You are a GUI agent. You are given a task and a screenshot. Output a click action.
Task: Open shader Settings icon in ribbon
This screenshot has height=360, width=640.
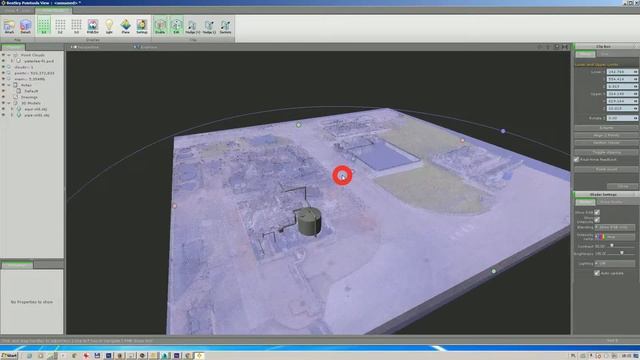pyautogui.click(x=142, y=25)
